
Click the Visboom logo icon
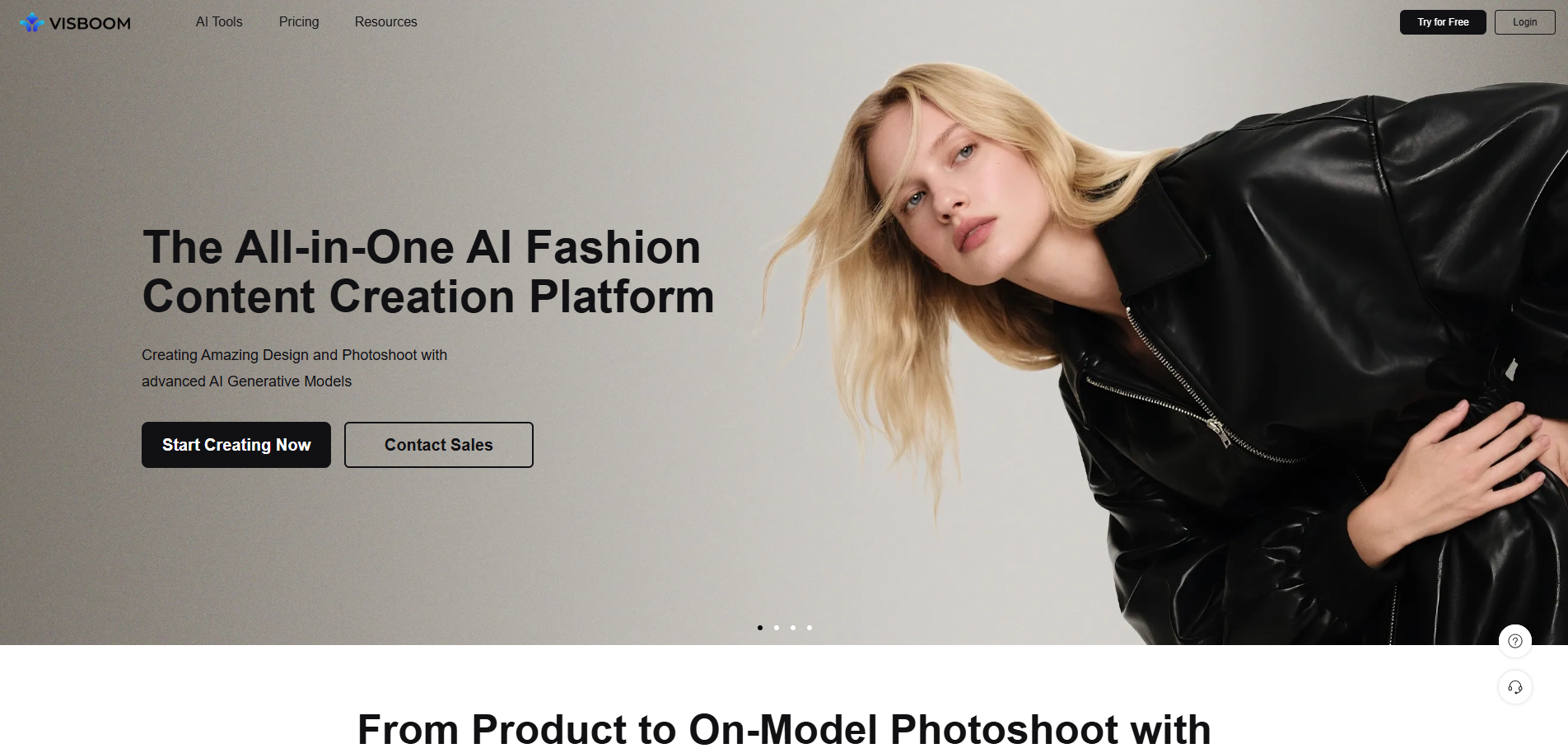click(x=32, y=22)
